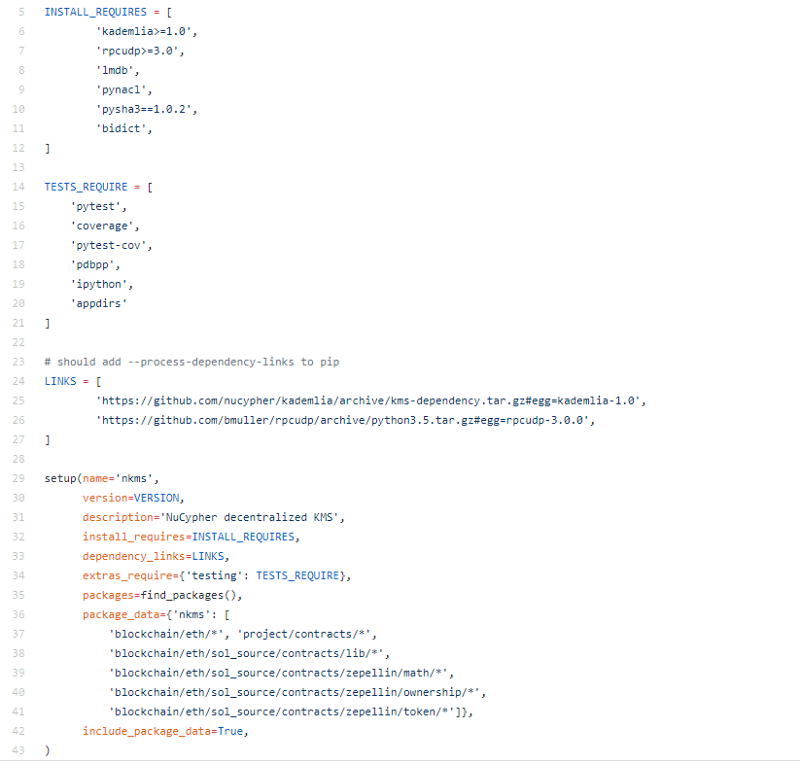
Task: Click the 'blockchain/eth/*' string on line 37
Action: coord(166,634)
